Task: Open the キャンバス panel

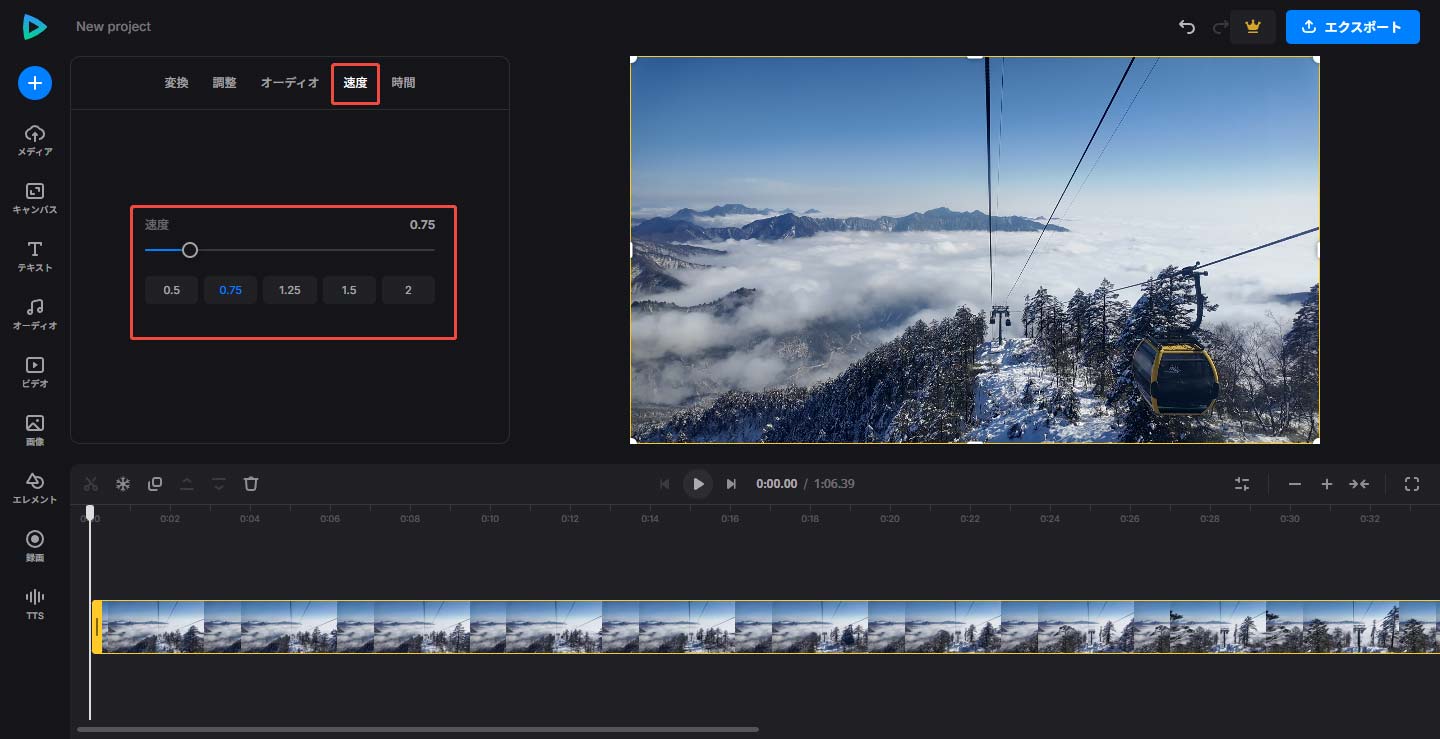Action: point(35,199)
